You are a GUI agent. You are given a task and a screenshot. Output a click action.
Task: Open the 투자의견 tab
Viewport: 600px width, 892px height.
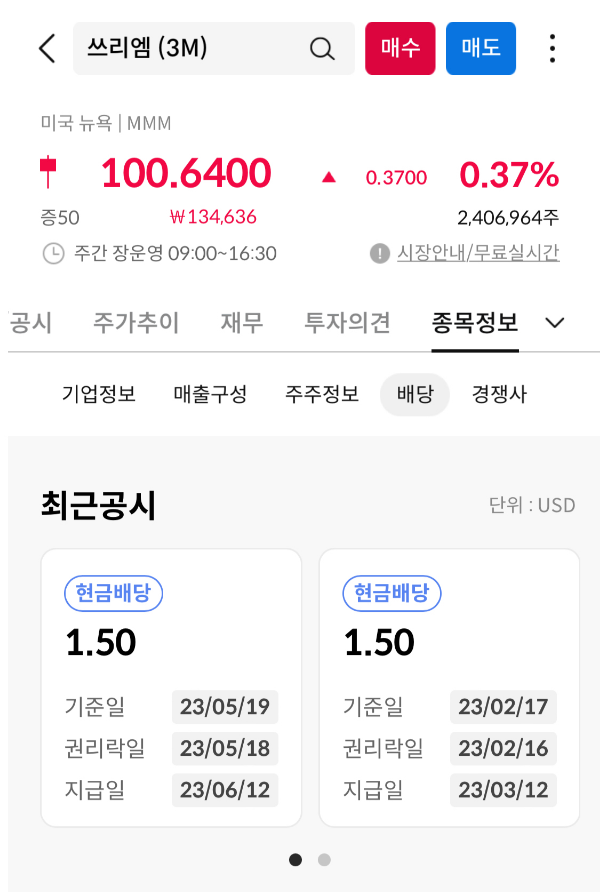pyautogui.click(x=346, y=323)
